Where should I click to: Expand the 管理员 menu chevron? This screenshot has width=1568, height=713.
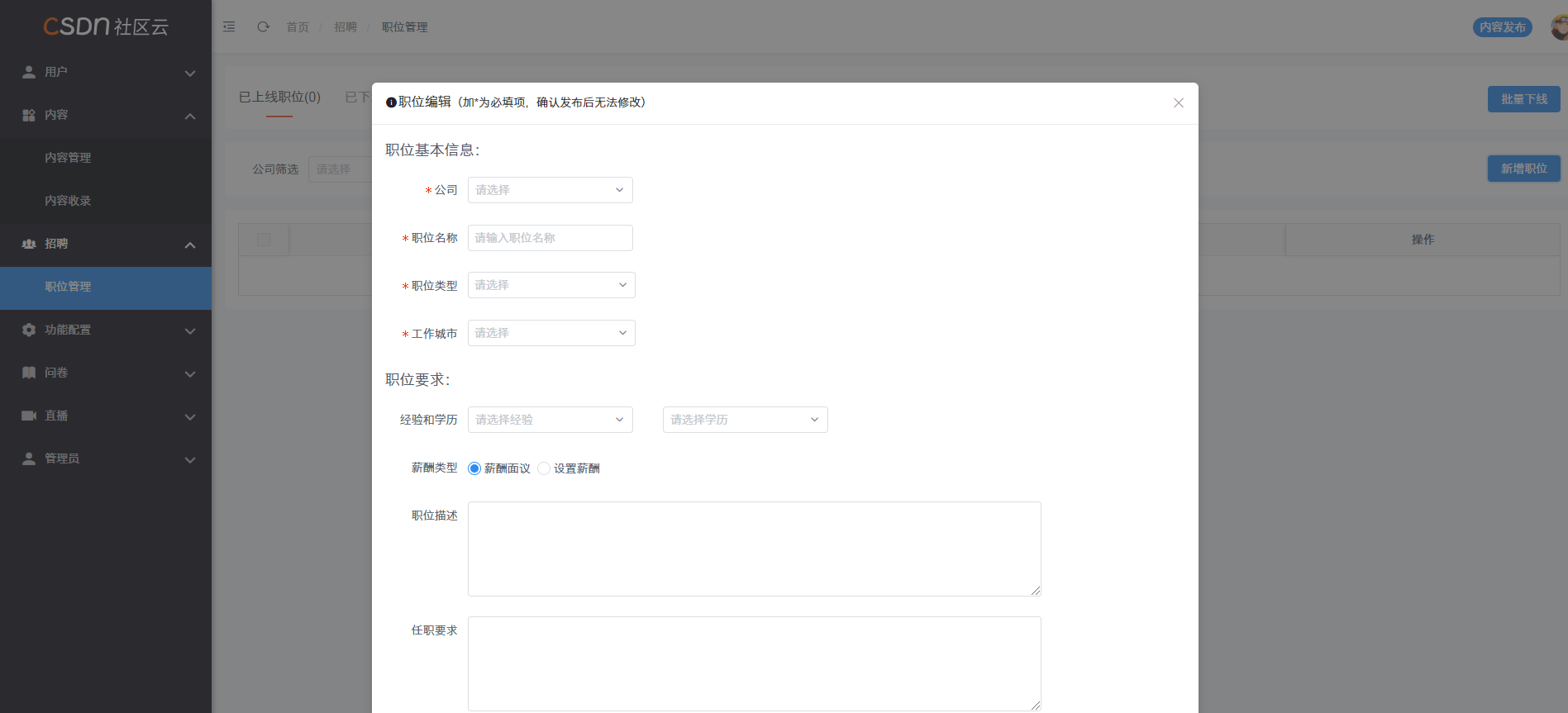pyautogui.click(x=190, y=460)
